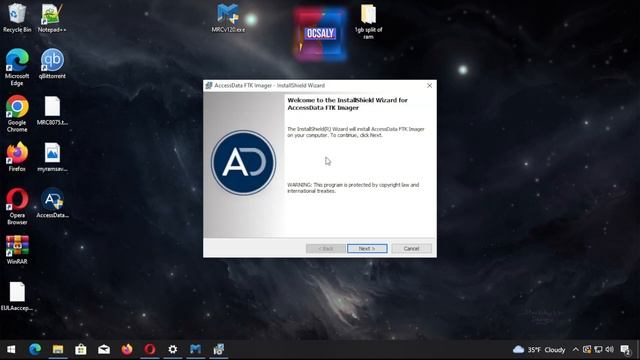This screenshot has height=360, width=640.
Task: Open Firefox from the taskbar
Action: coord(127,349)
